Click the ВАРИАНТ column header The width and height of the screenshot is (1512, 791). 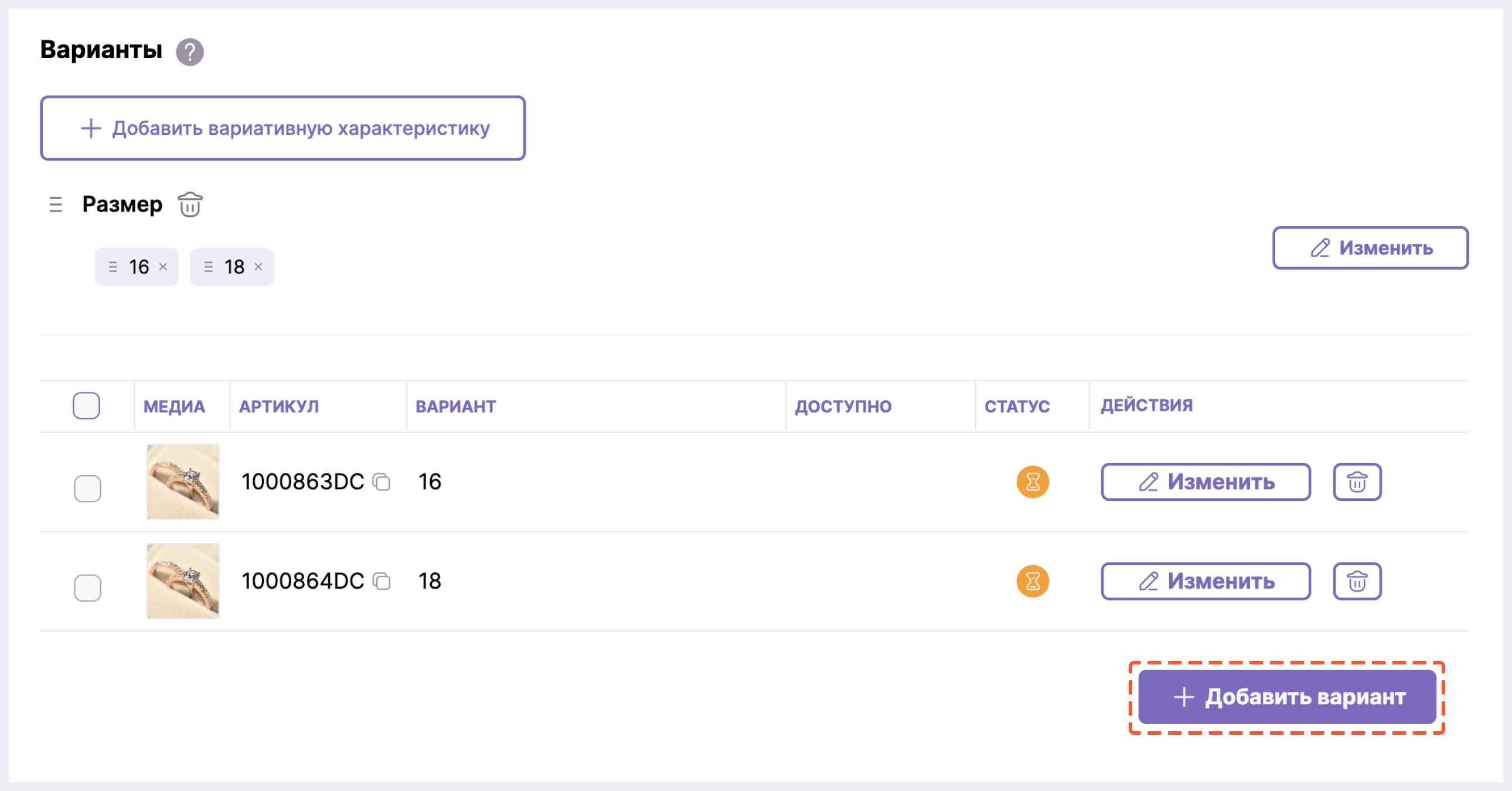(455, 406)
